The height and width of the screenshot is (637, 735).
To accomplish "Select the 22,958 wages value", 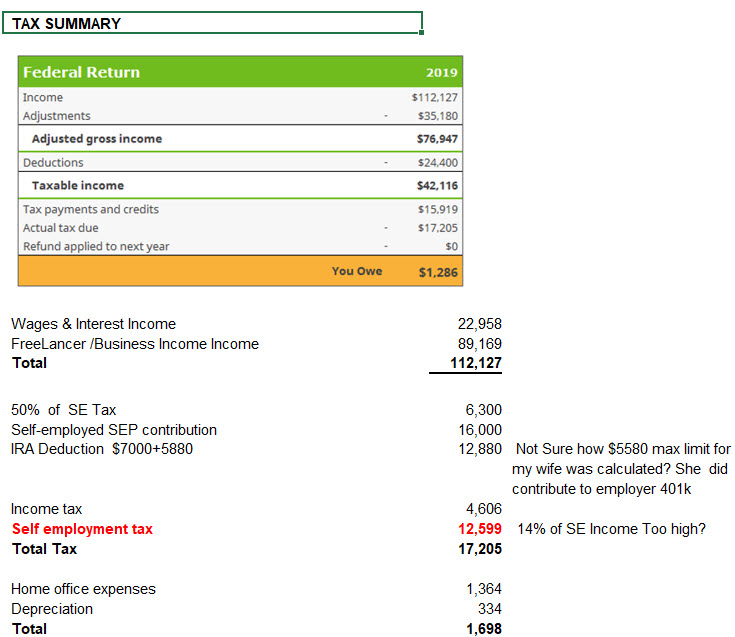I will 480,324.
